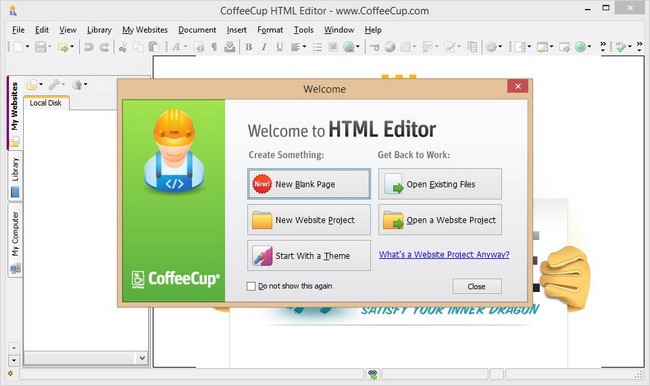650x386 pixels.
Task: Toggle Italic formatting
Action: point(264,47)
